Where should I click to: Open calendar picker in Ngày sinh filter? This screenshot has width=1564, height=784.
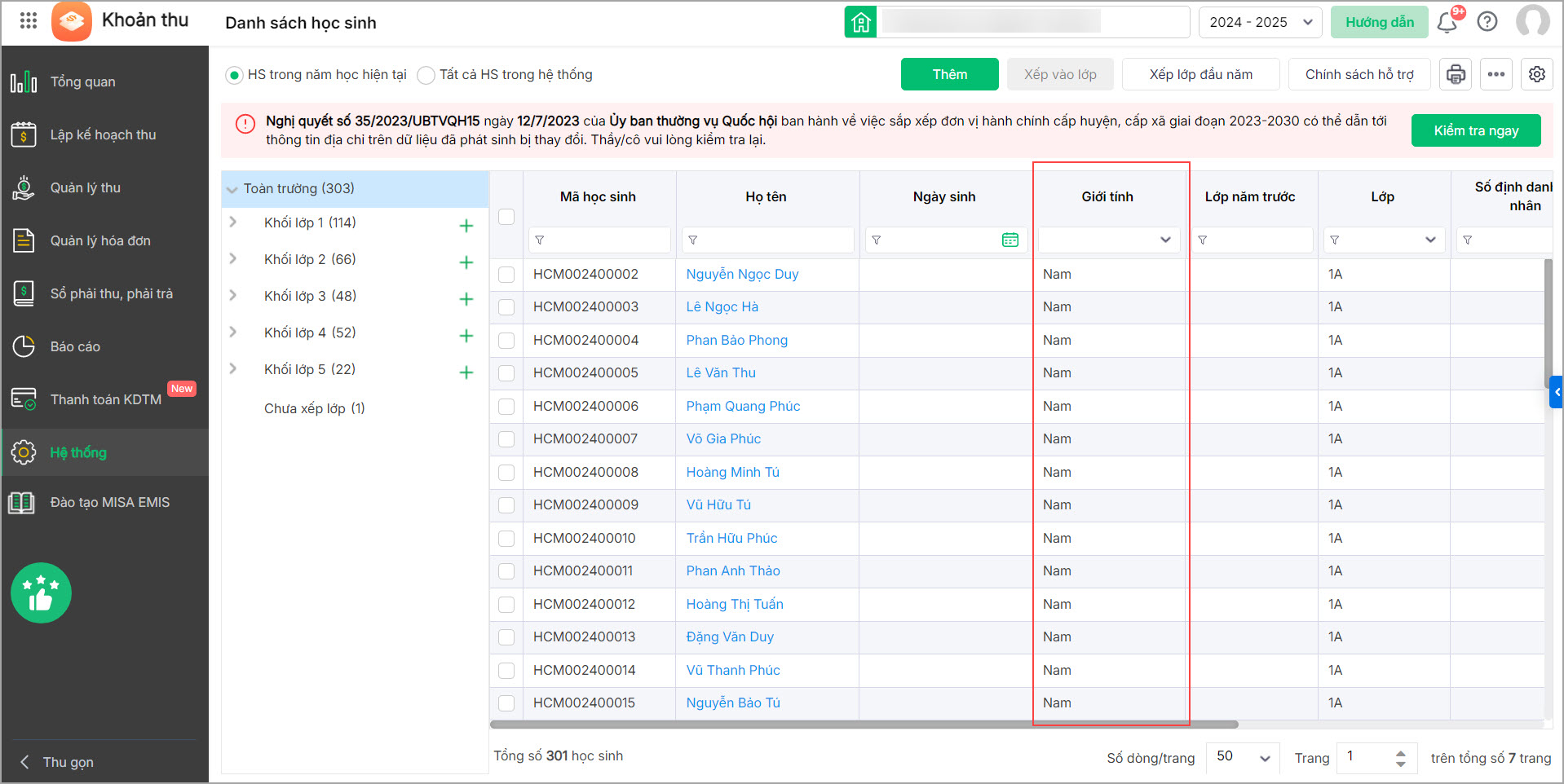[x=1010, y=240]
